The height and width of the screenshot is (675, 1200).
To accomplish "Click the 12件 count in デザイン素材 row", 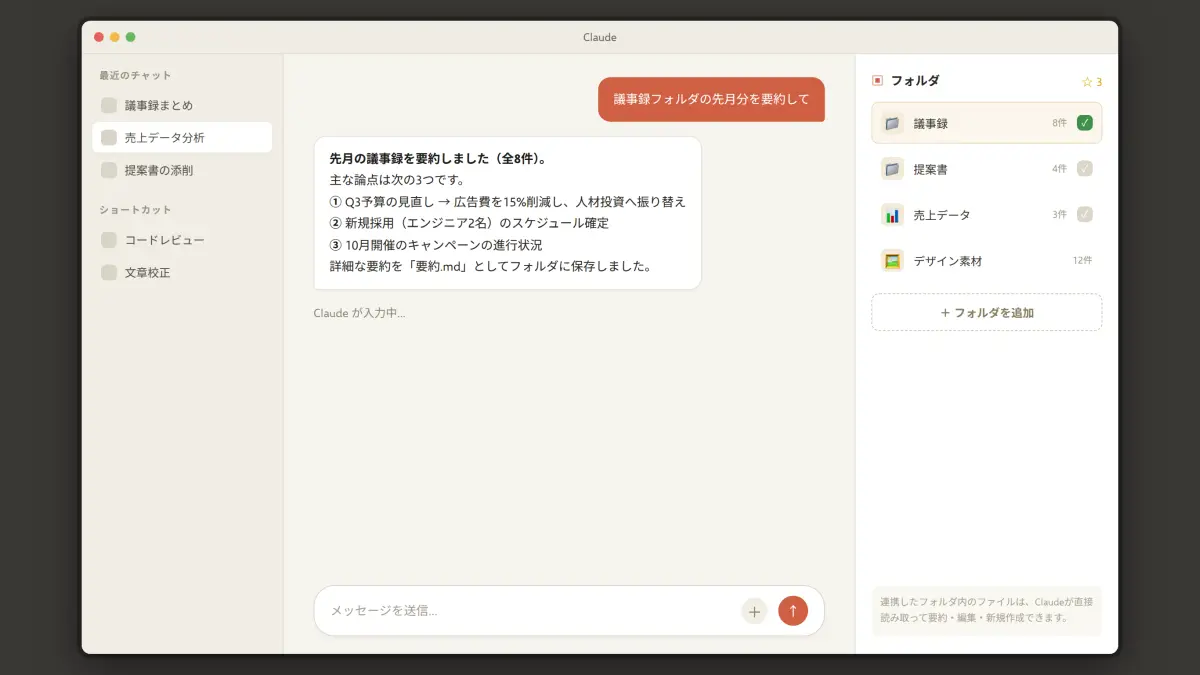I will tap(1082, 260).
